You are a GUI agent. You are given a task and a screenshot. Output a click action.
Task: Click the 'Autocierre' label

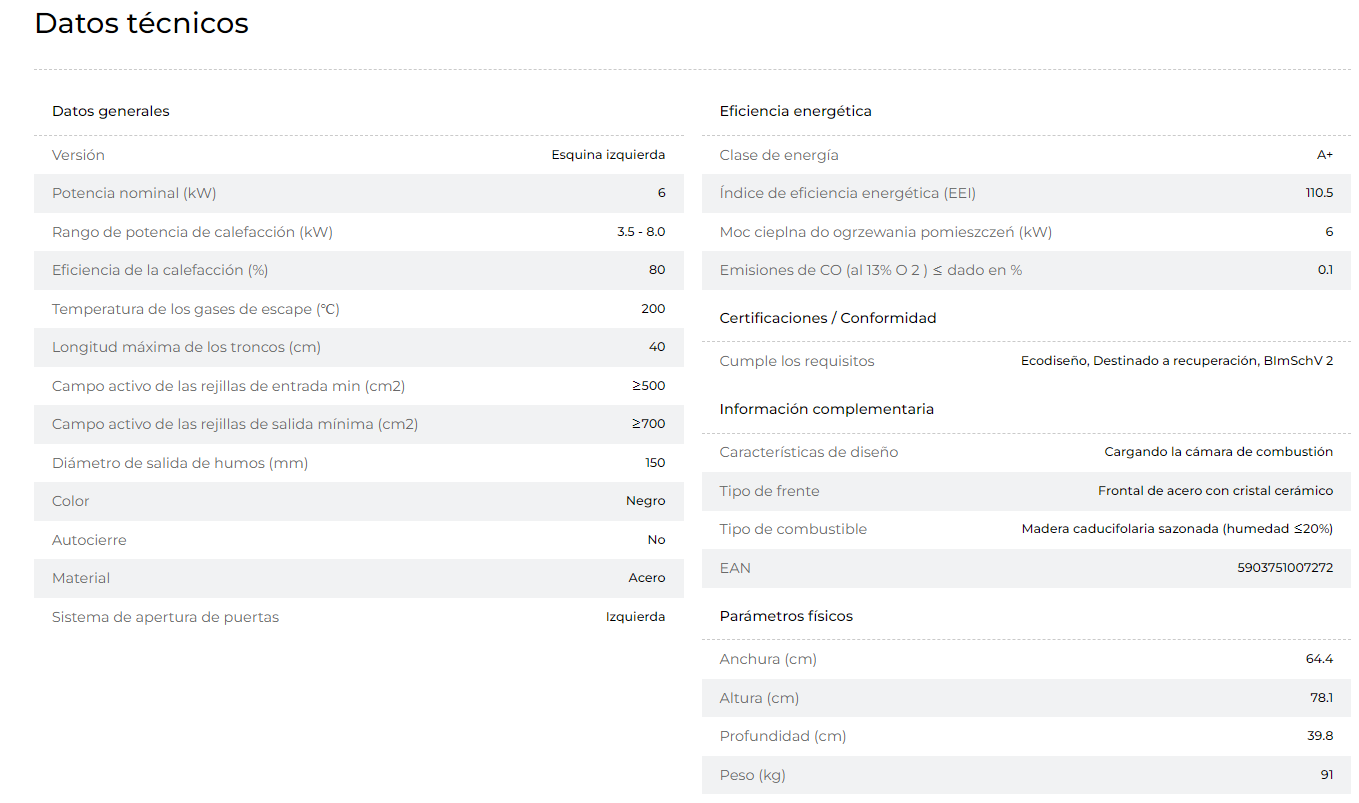point(89,540)
